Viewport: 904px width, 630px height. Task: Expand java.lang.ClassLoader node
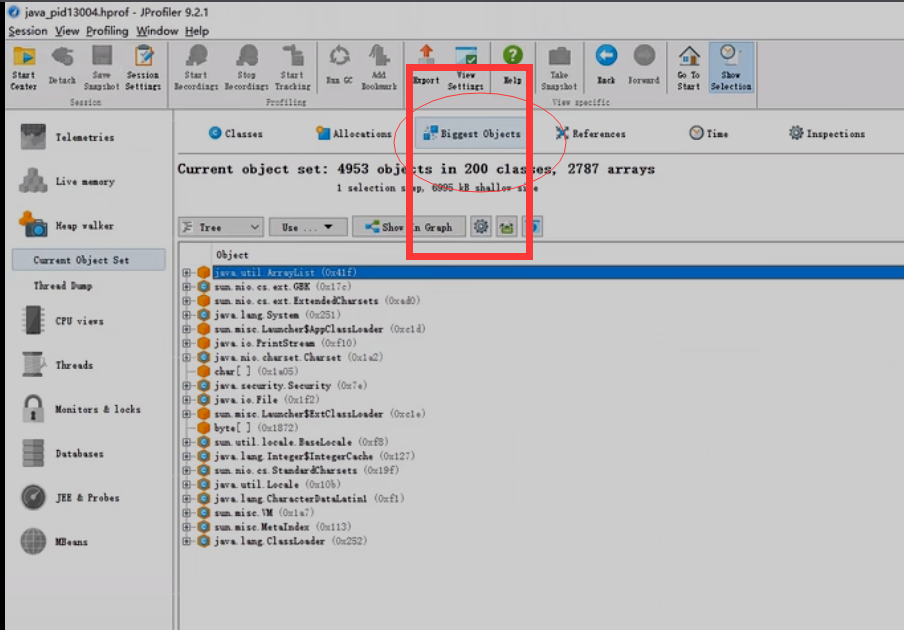coord(186,541)
